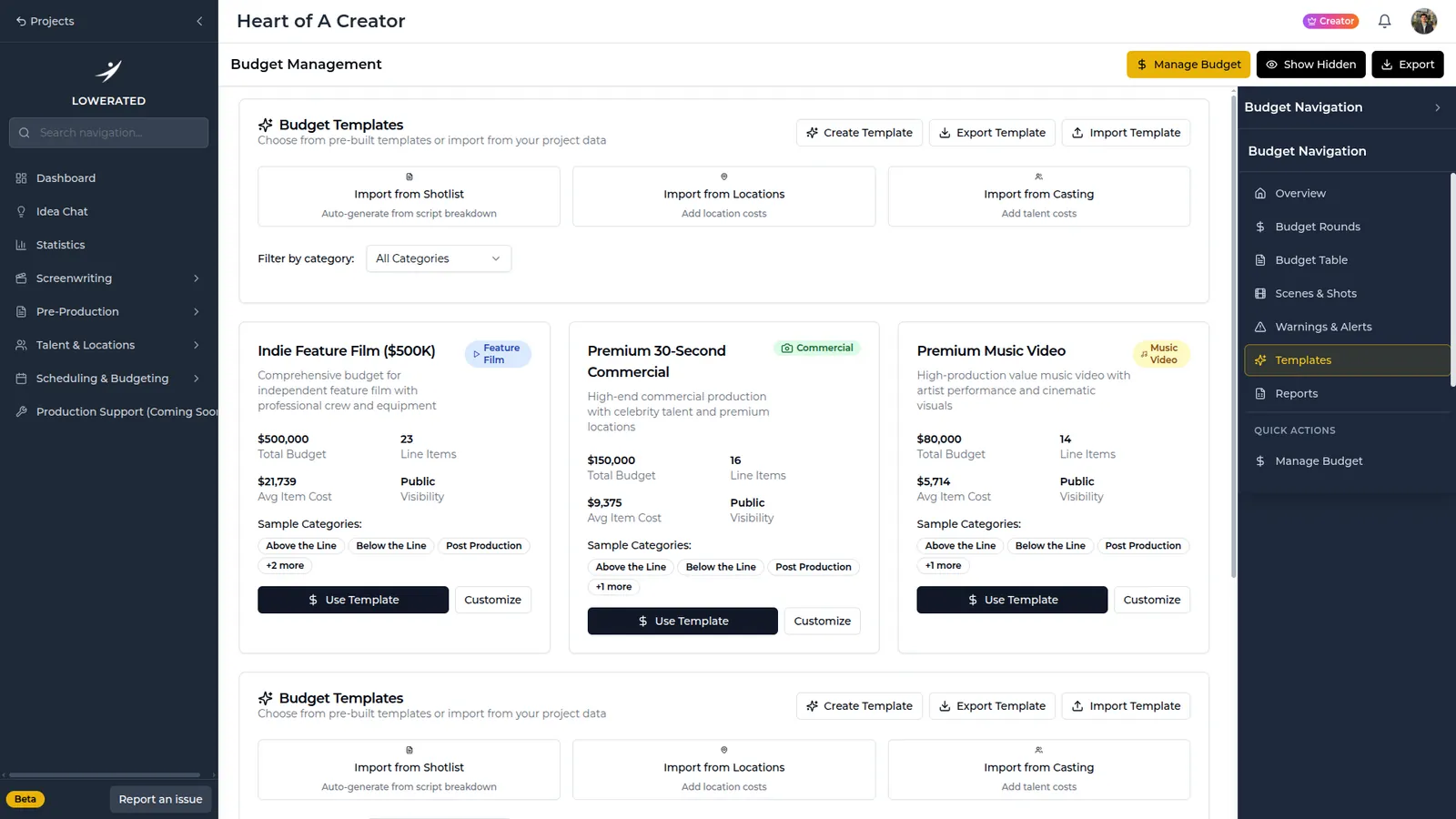1456x819 pixels.
Task: Click the Budget Table document icon
Action: [1260, 260]
